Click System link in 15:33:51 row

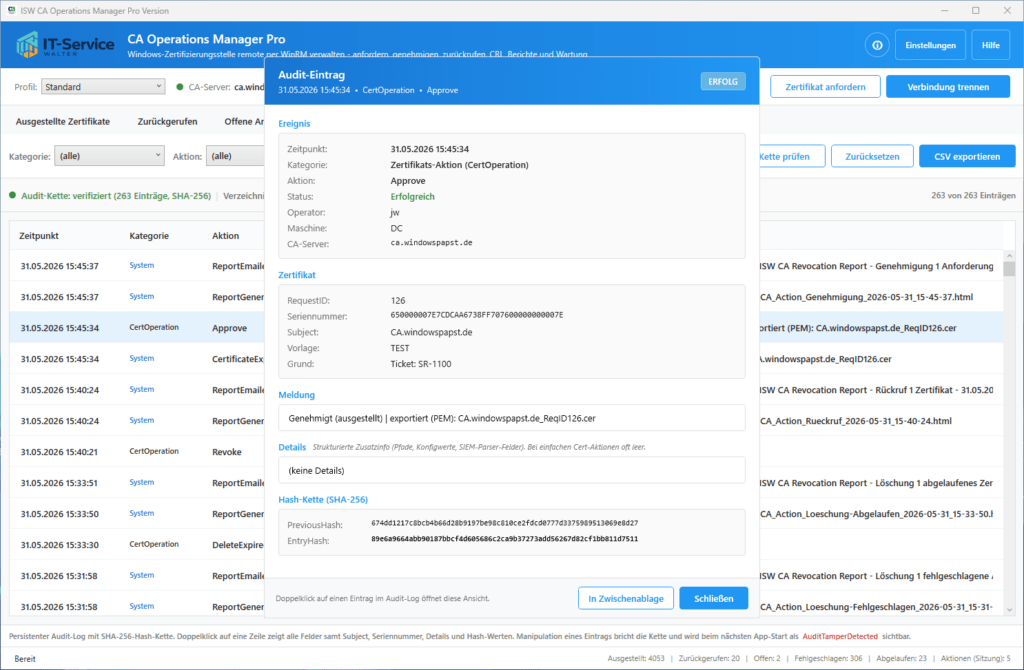pyautogui.click(x=142, y=482)
